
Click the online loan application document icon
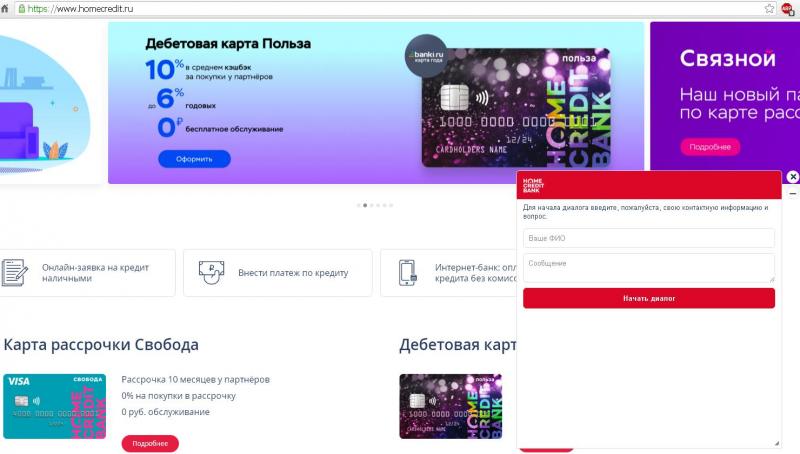point(14,272)
